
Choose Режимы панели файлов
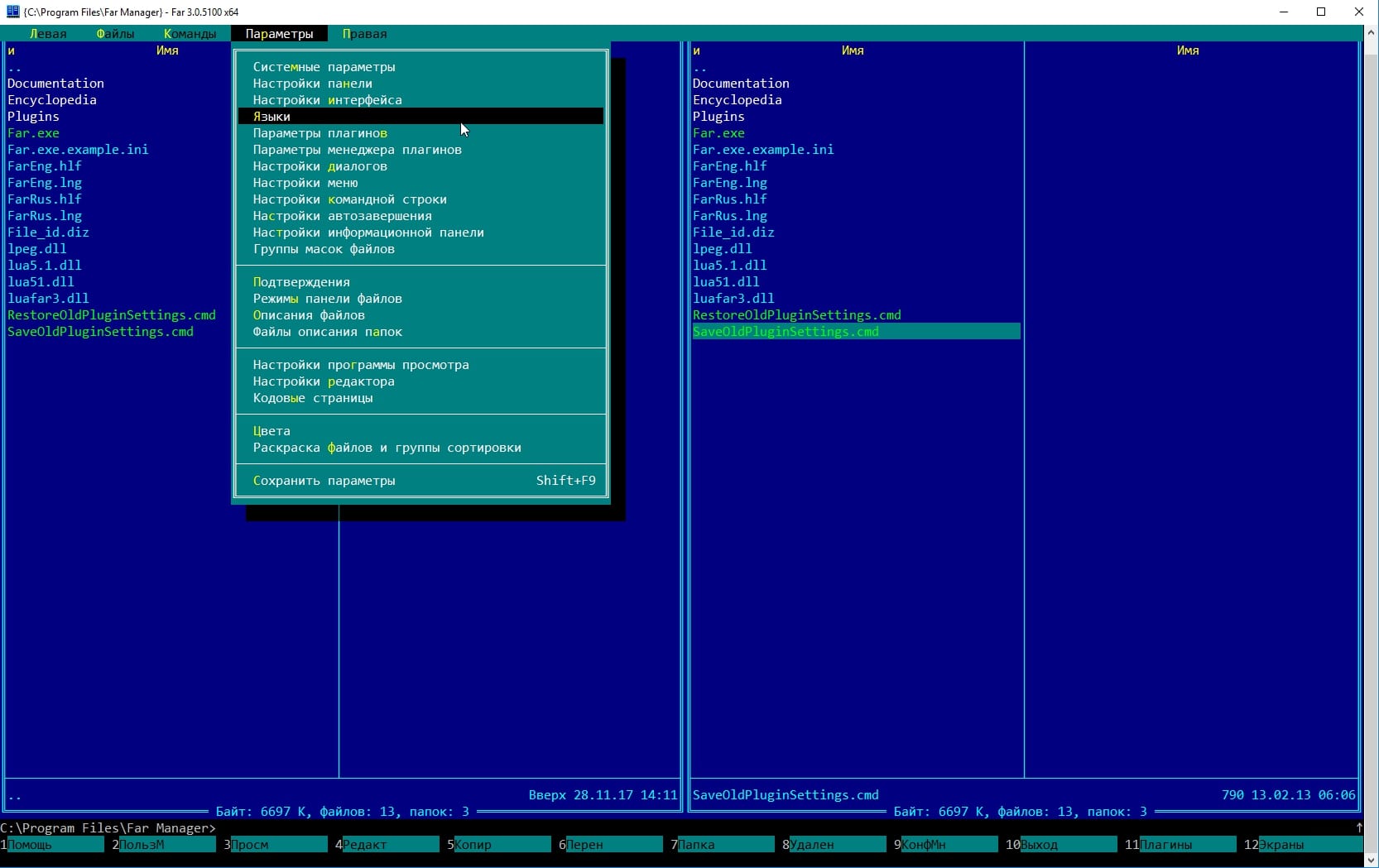[420, 299]
